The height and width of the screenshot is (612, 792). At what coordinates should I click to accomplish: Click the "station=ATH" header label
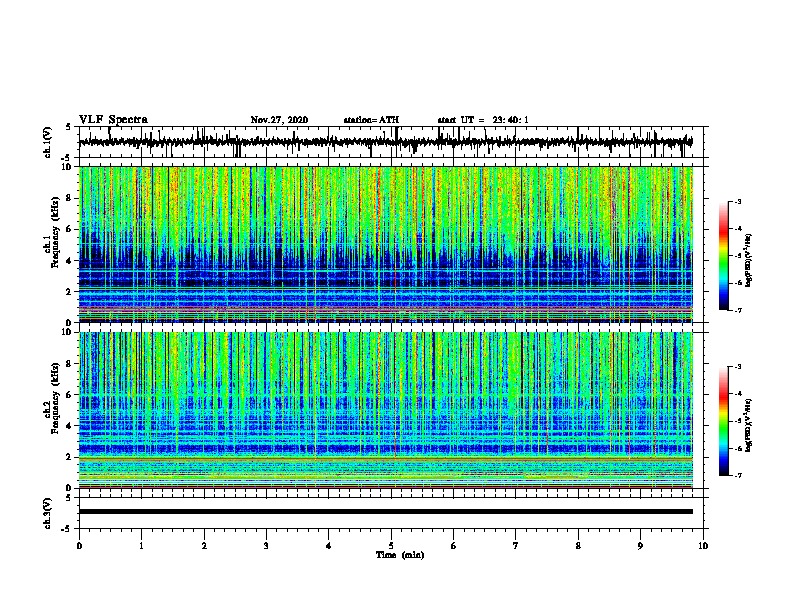tap(371, 120)
